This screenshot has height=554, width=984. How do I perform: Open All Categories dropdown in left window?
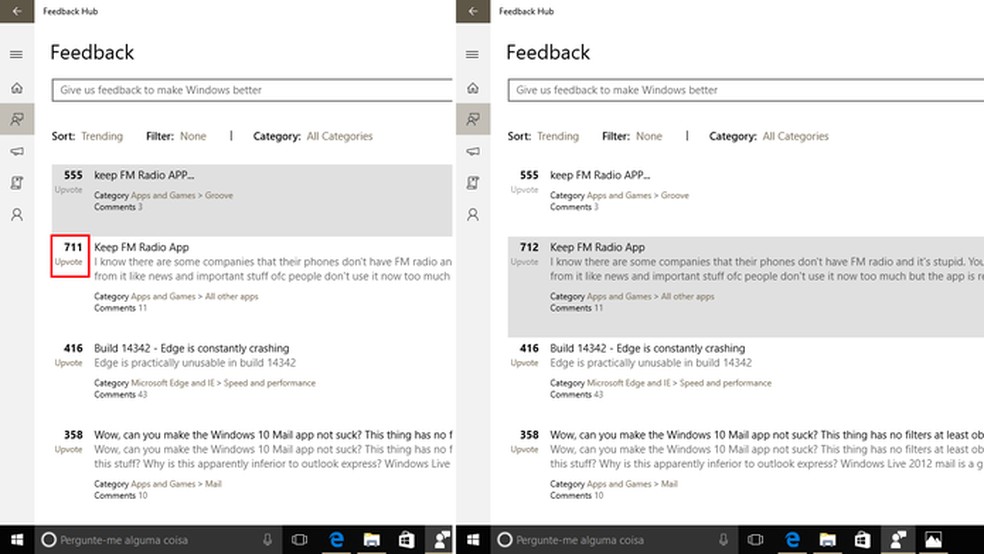point(340,136)
